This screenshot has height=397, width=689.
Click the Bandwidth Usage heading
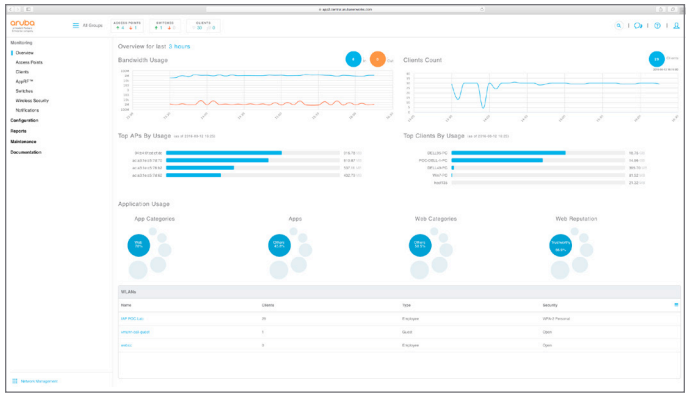pos(143,60)
